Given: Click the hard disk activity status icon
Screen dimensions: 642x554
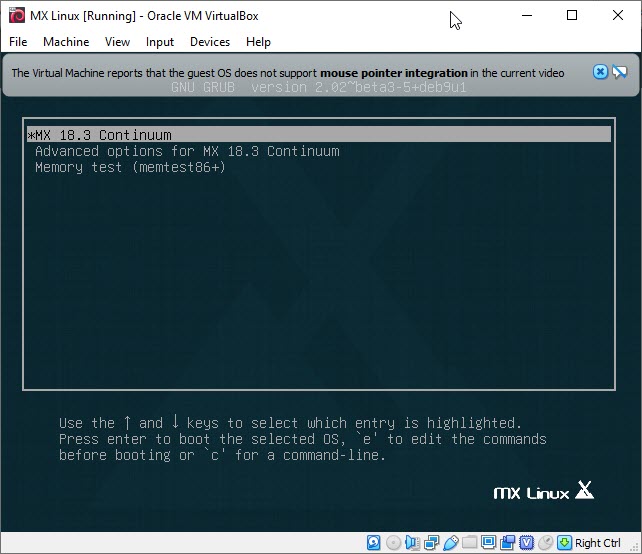Looking at the screenshot, I should (373, 543).
